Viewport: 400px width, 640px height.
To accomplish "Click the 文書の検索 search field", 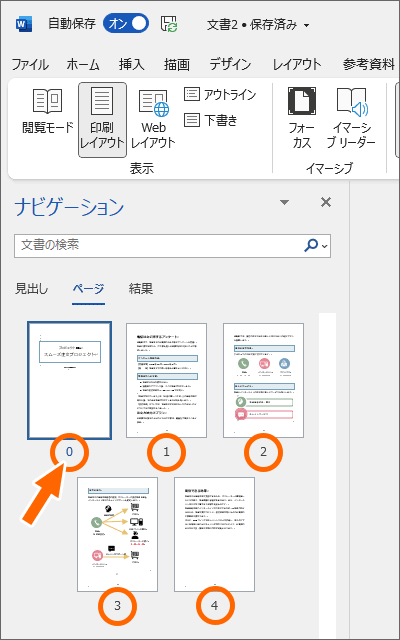I will [159, 245].
